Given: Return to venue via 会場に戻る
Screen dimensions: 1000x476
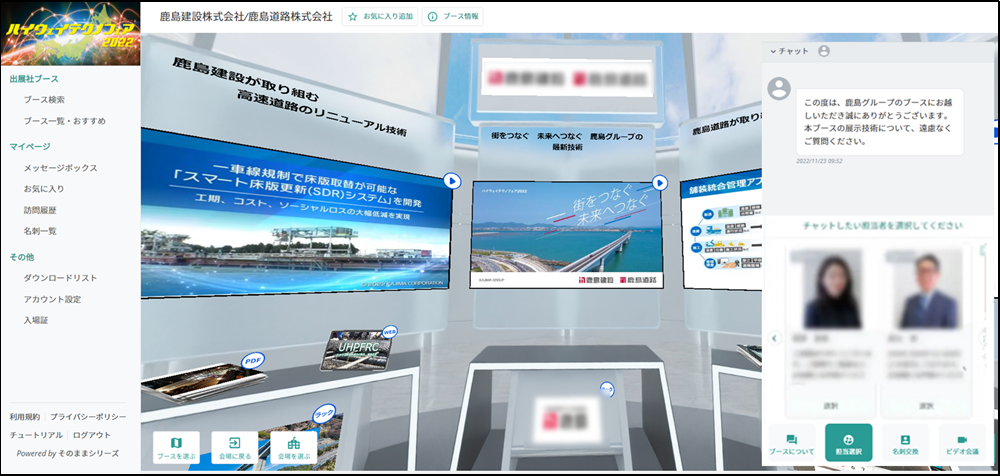Looking at the screenshot, I should tap(235, 448).
